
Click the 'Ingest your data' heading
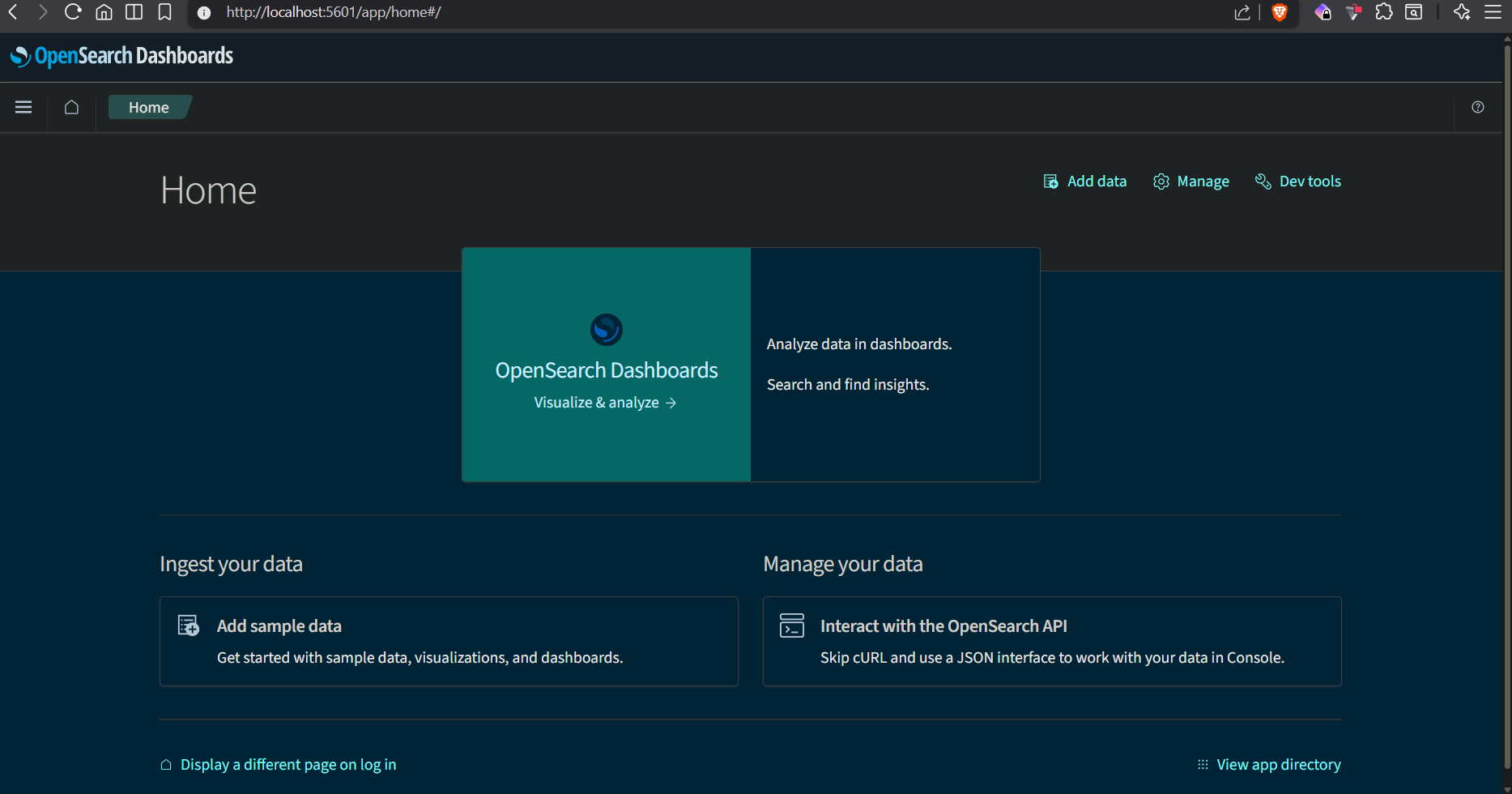point(232,564)
